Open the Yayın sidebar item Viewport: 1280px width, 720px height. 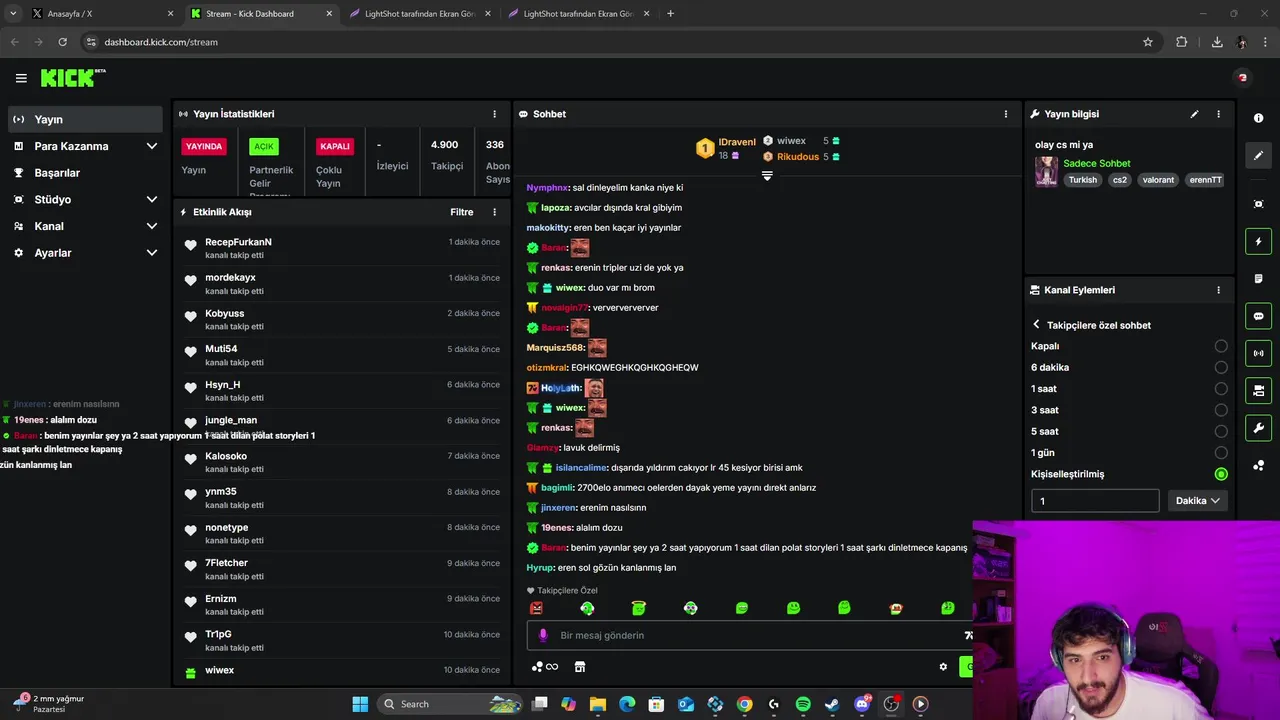click(x=85, y=119)
